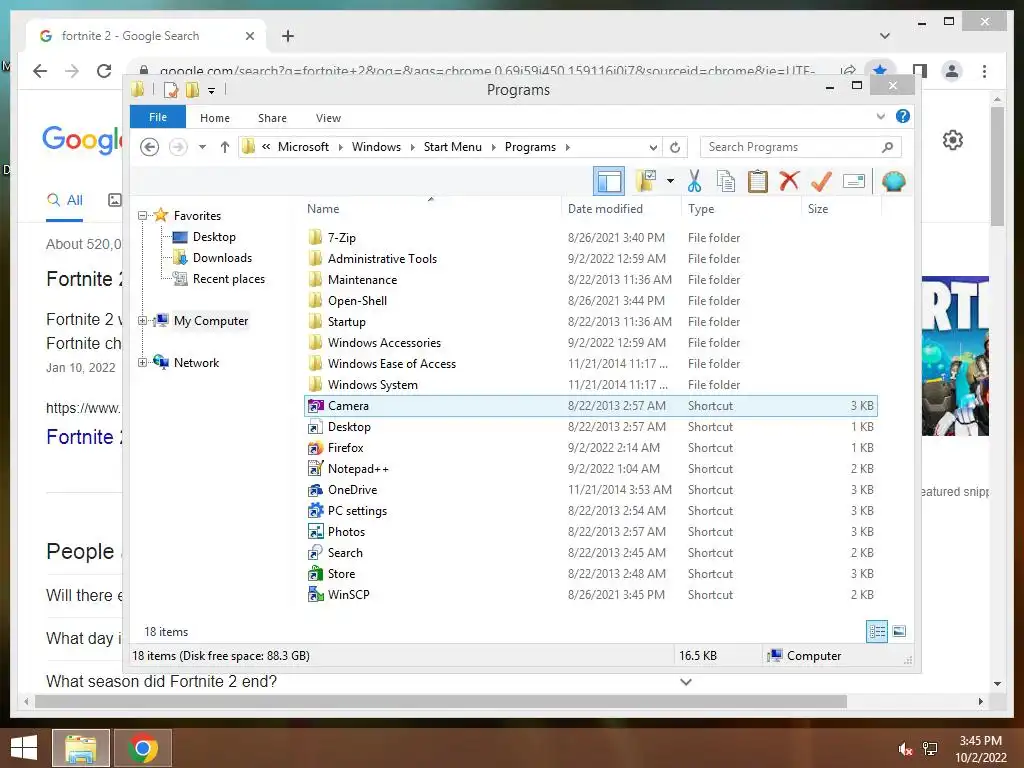Click File Explorer taskbar icon
The image size is (1024, 768).
80,748
